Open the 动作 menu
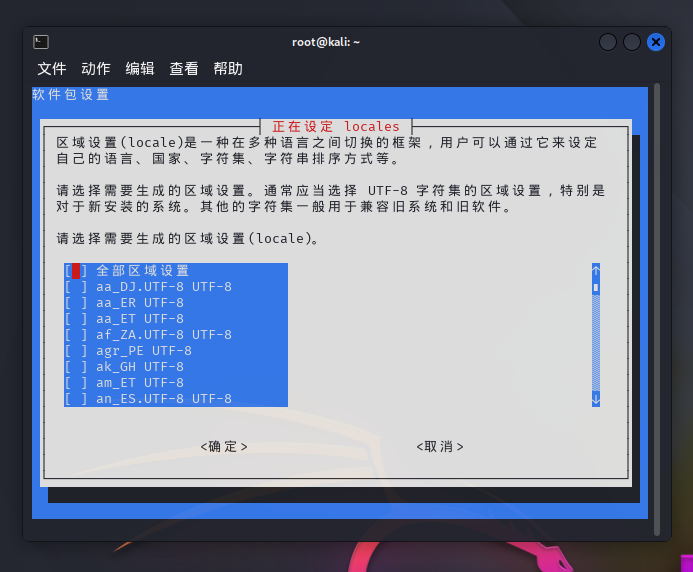 (95, 69)
